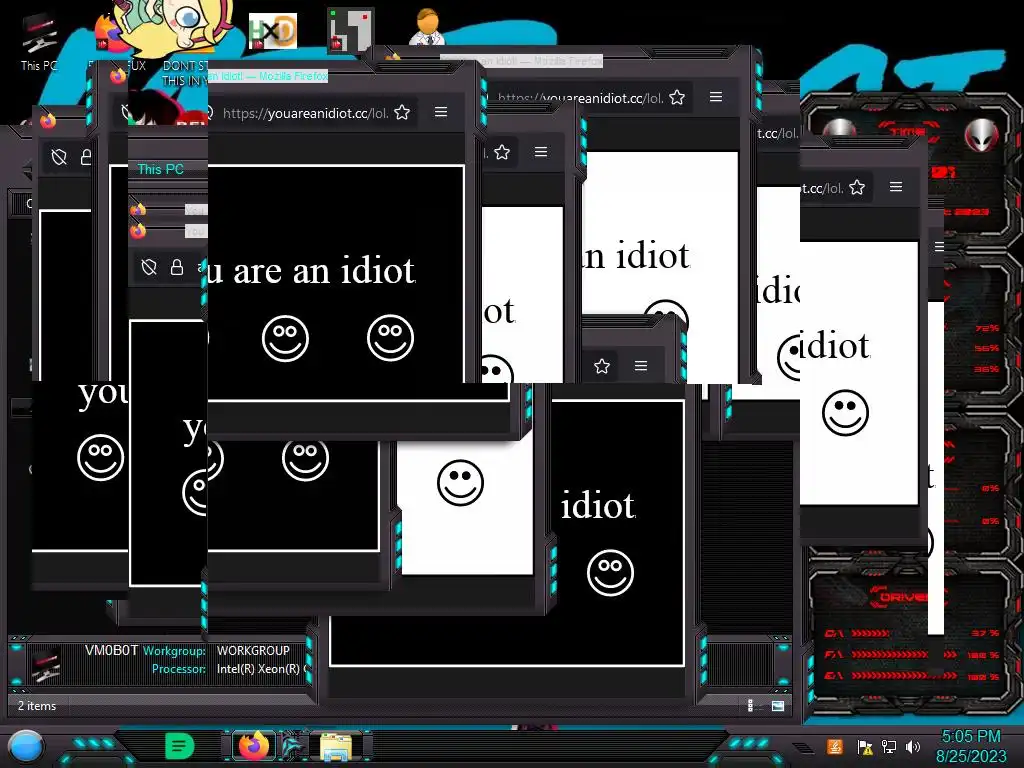Click DRIVE header on Rainmeter skin

tap(903, 597)
